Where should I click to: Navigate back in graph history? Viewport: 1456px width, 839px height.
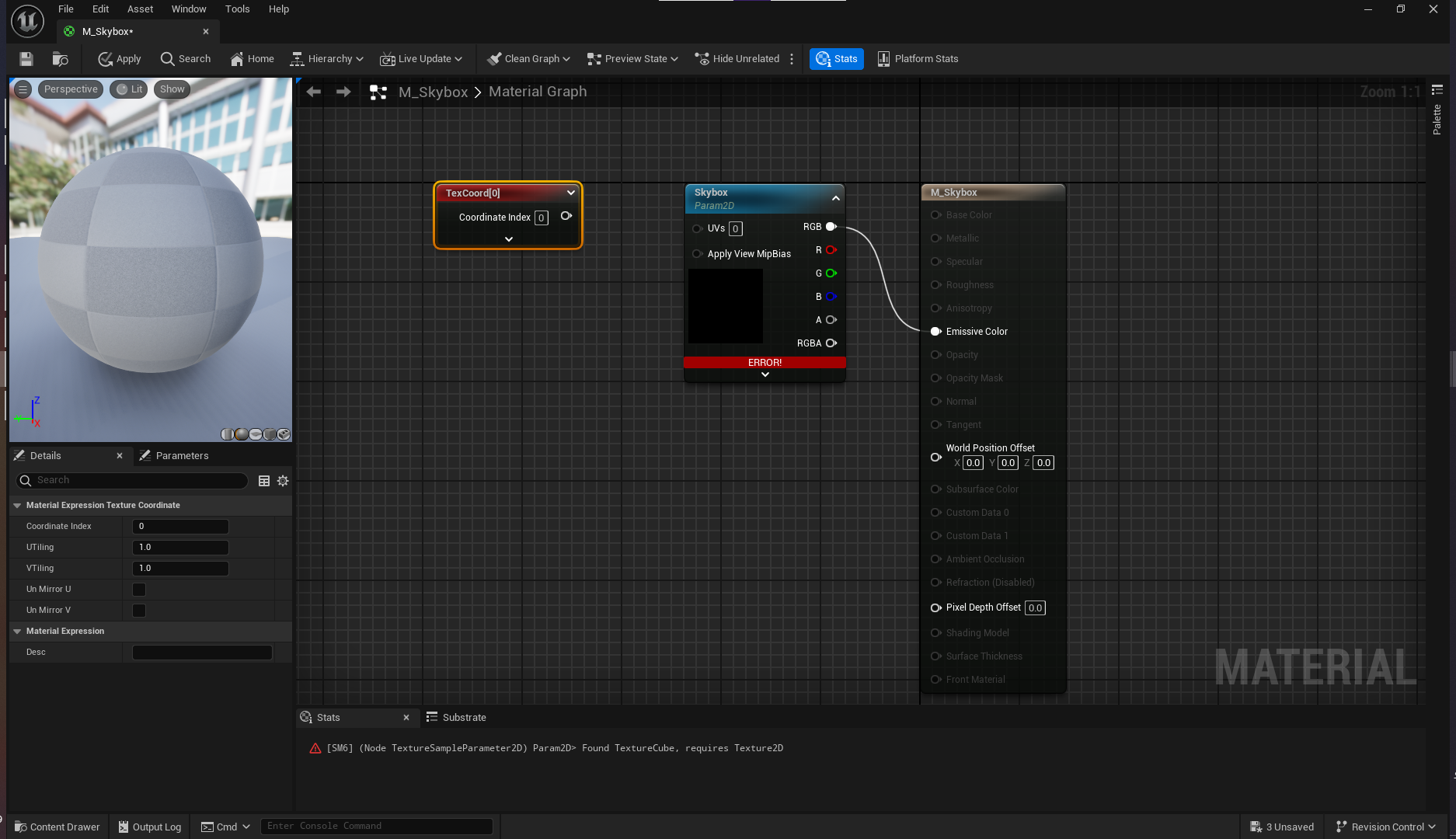[314, 92]
